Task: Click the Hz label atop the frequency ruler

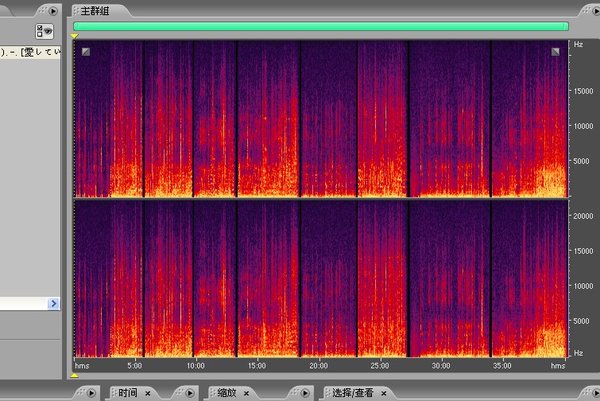Action: click(x=578, y=44)
